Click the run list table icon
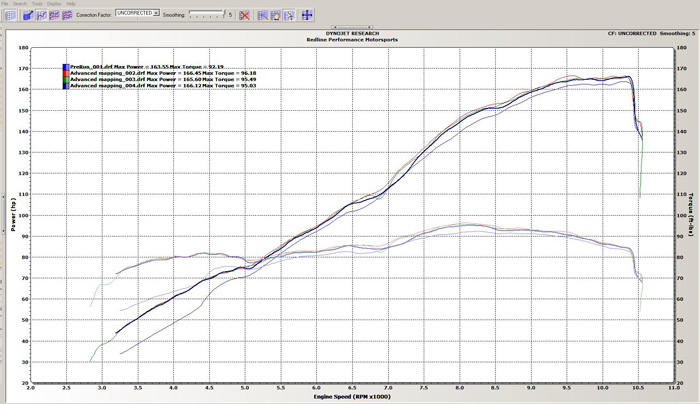The height and width of the screenshot is (404, 700). point(10,15)
